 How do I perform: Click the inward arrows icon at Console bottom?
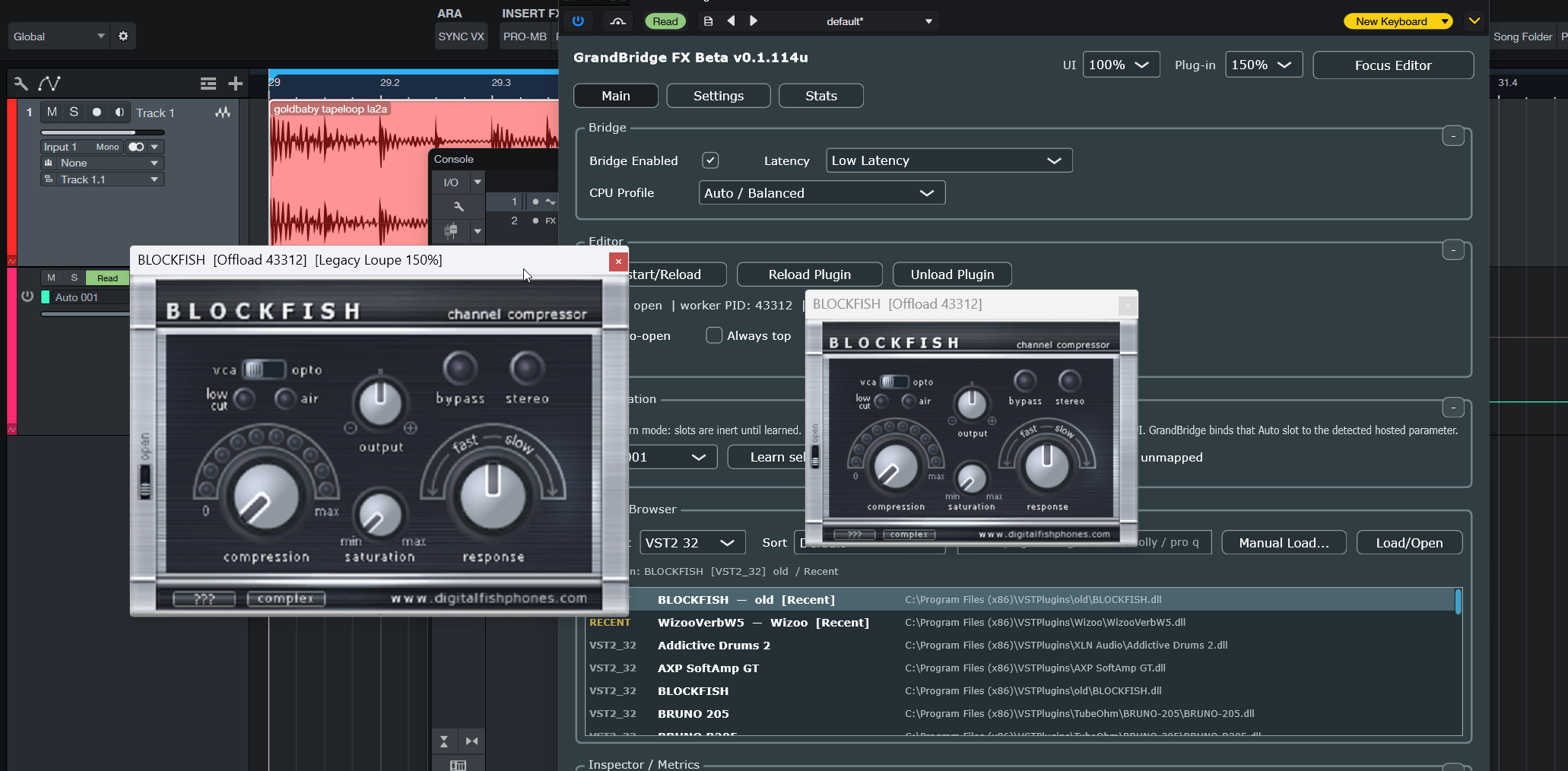click(x=472, y=741)
